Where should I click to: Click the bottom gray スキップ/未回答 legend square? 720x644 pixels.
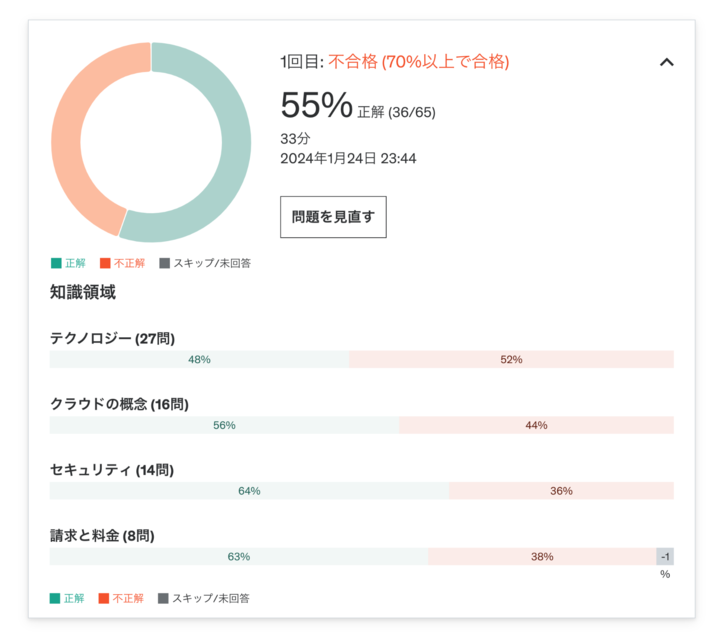pos(164,599)
